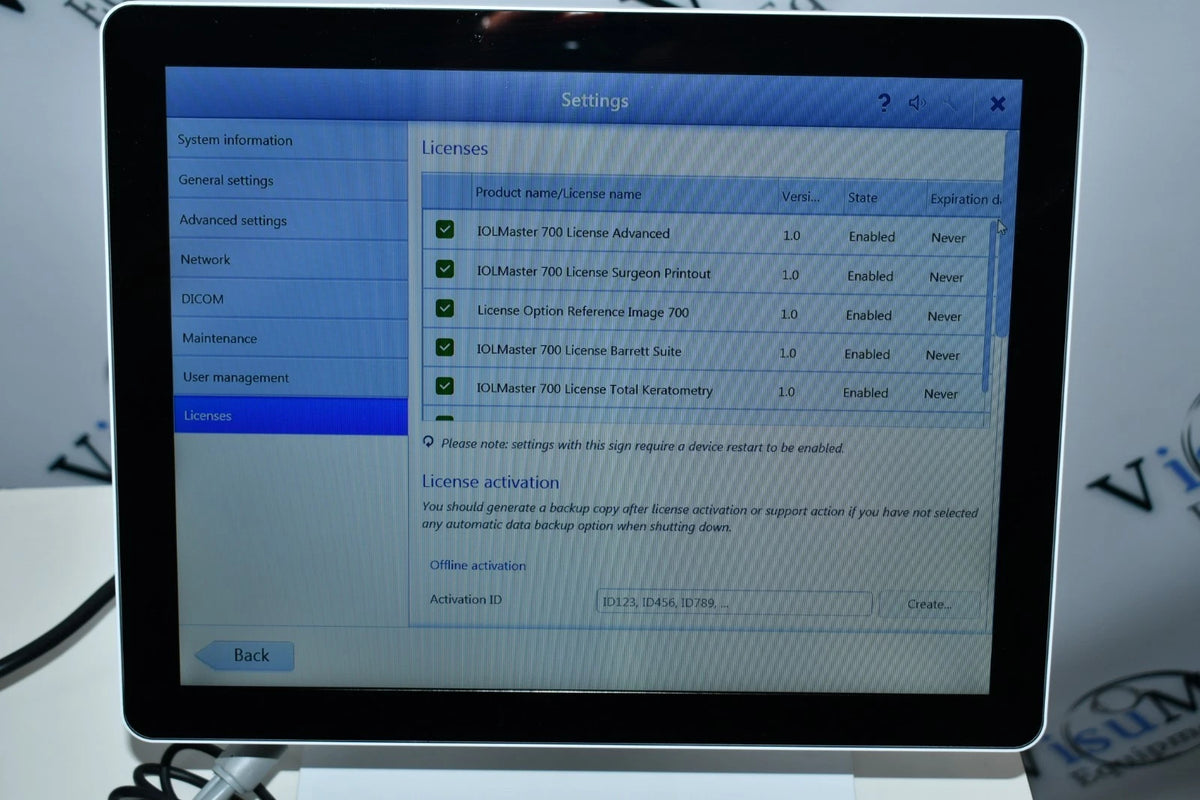
Task: Open help with the question mark icon
Action: point(884,102)
